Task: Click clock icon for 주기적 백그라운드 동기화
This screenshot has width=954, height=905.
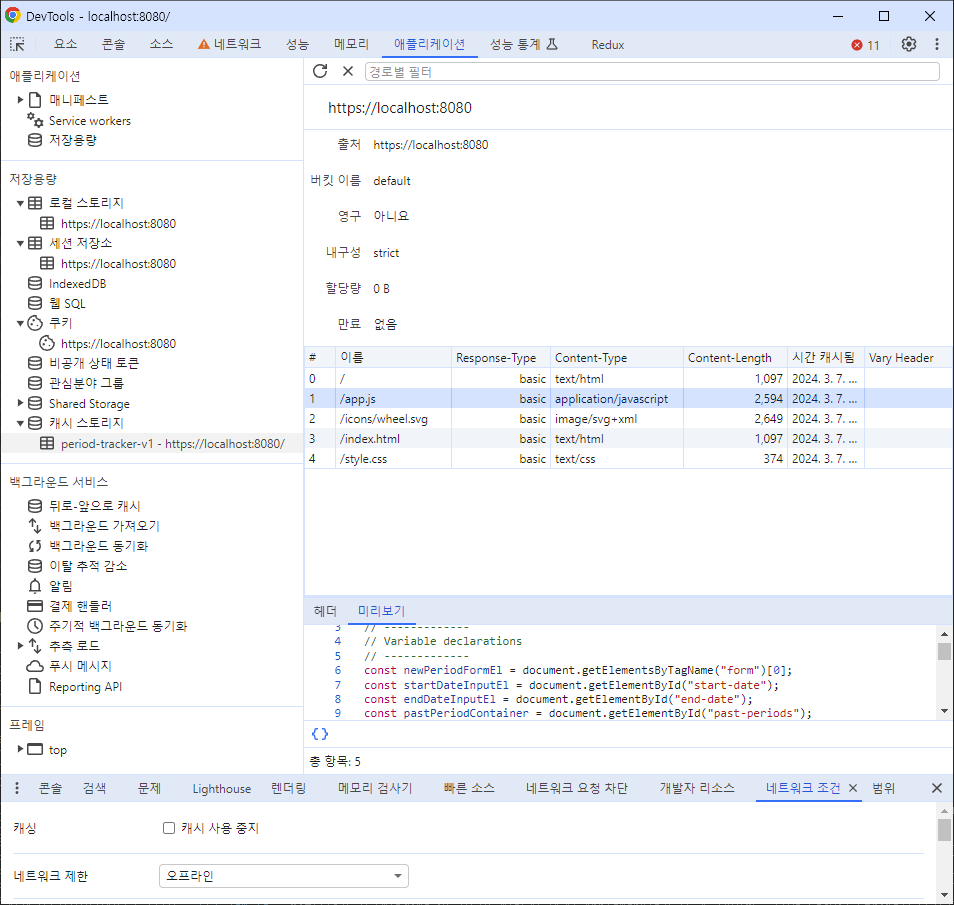Action: [x=35, y=626]
